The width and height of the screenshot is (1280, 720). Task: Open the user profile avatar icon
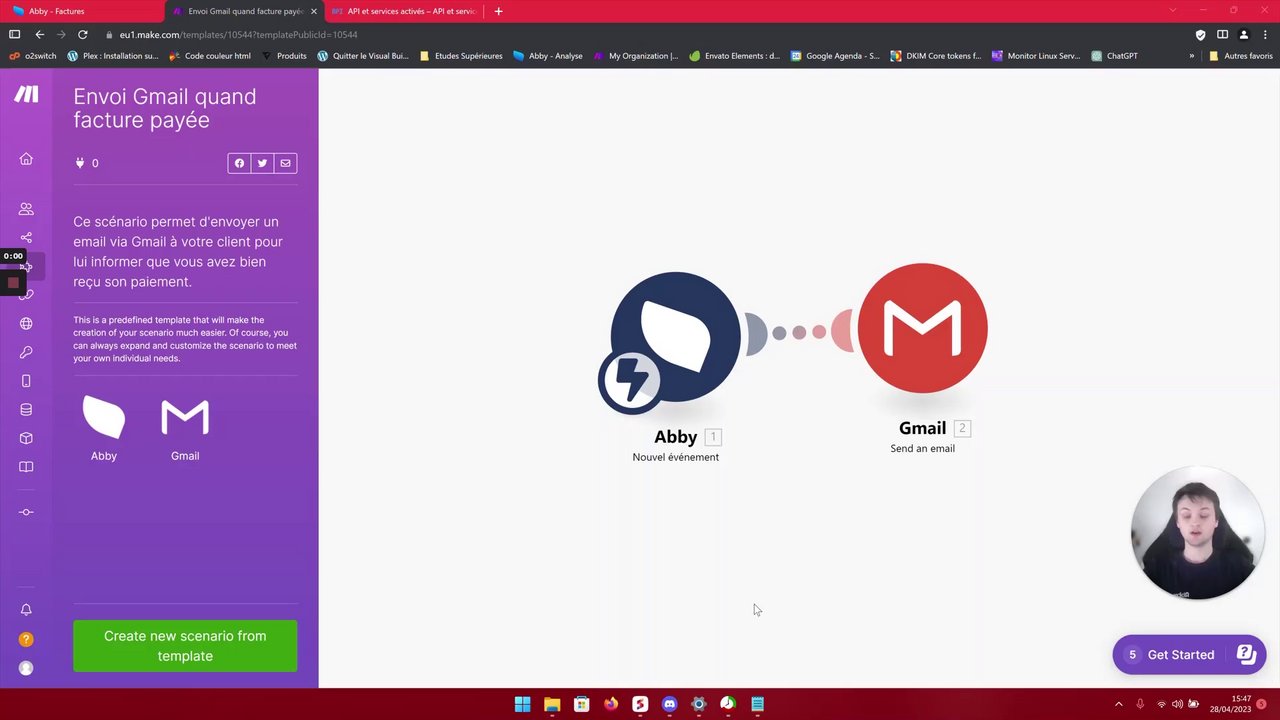pyautogui.click(x=26, y=668)
